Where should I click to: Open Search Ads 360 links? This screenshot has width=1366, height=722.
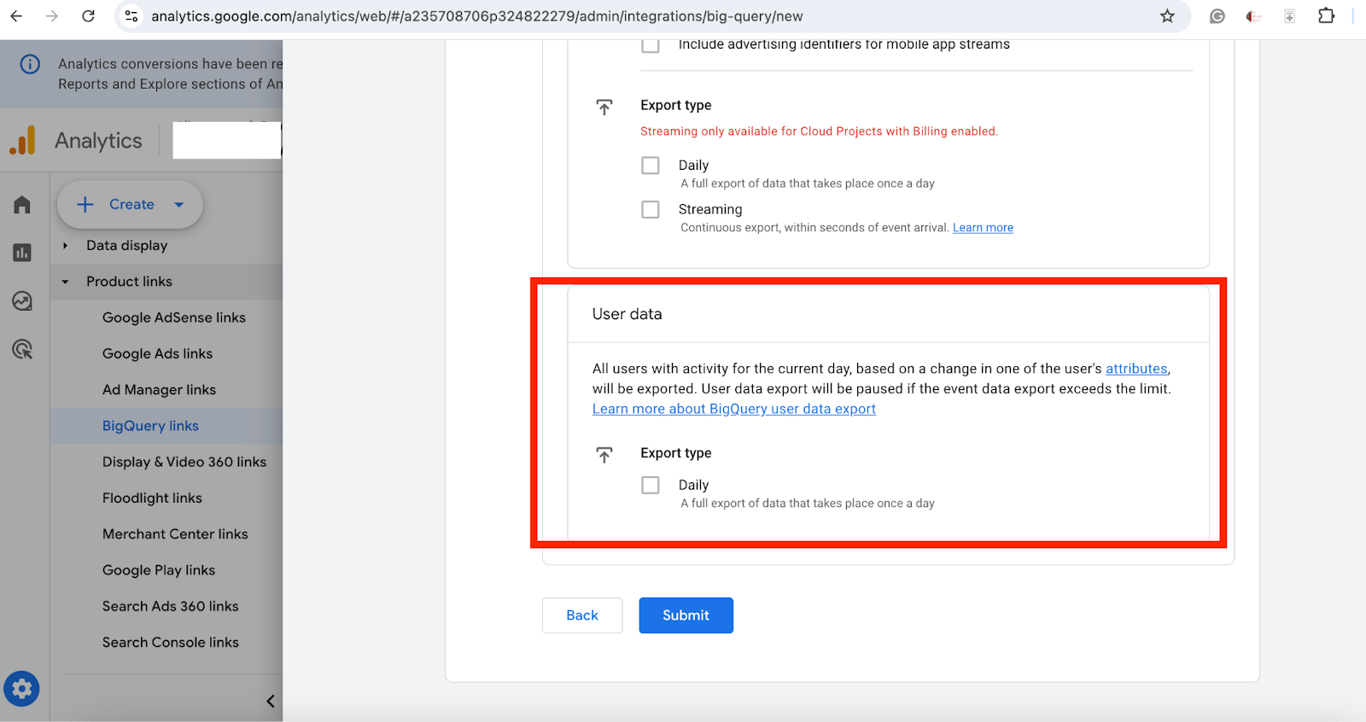click(x=170, y=606)
